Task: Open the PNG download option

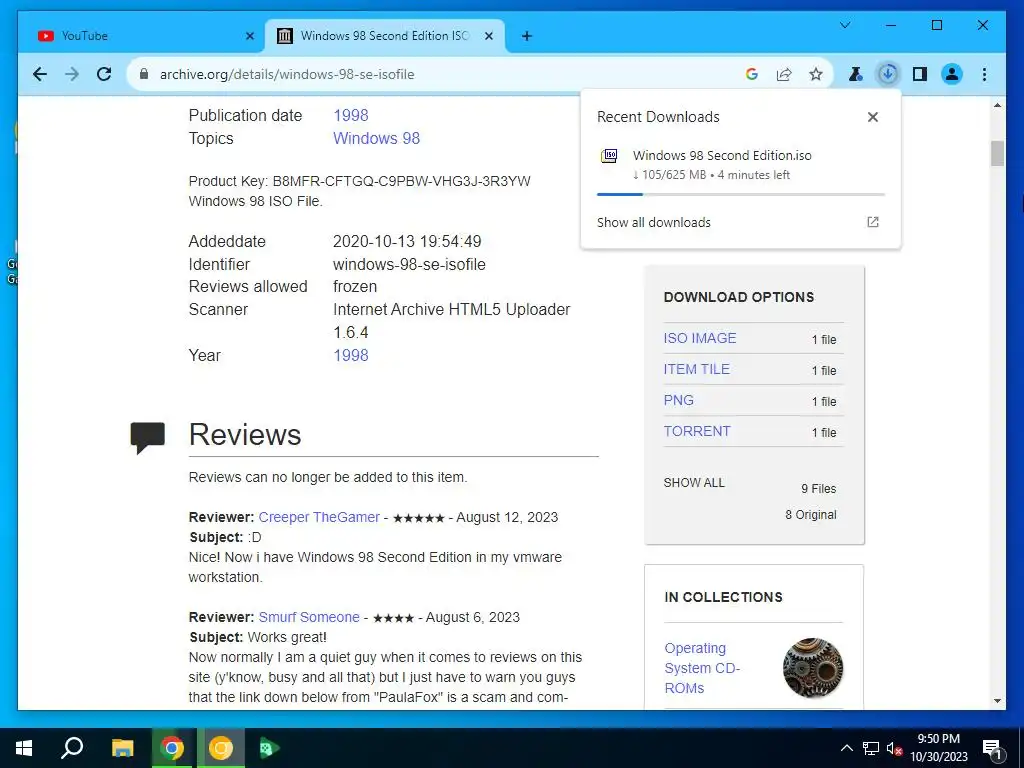Action: 679,400
